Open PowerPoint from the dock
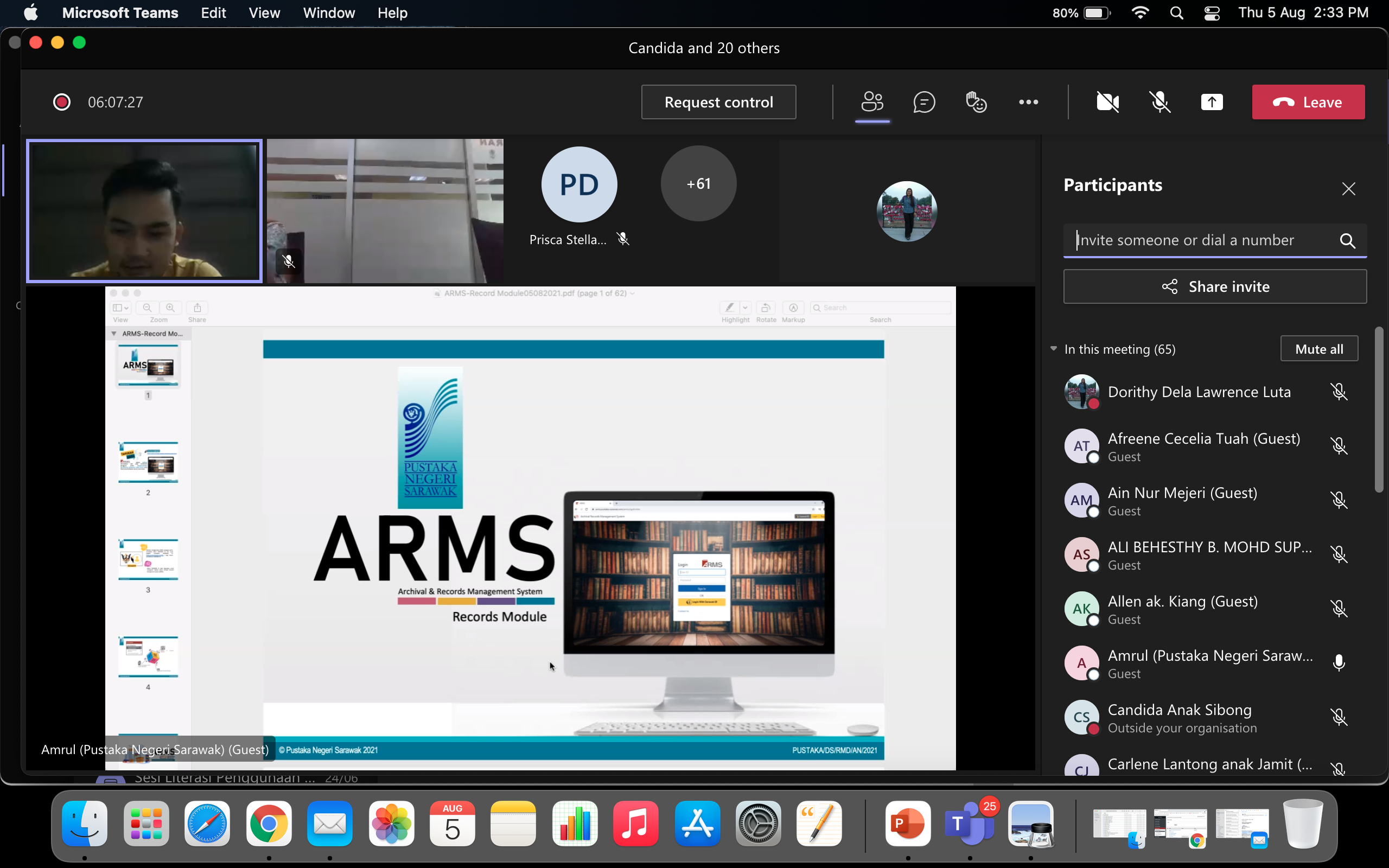 pyautogui.click(x=908, y=824)
